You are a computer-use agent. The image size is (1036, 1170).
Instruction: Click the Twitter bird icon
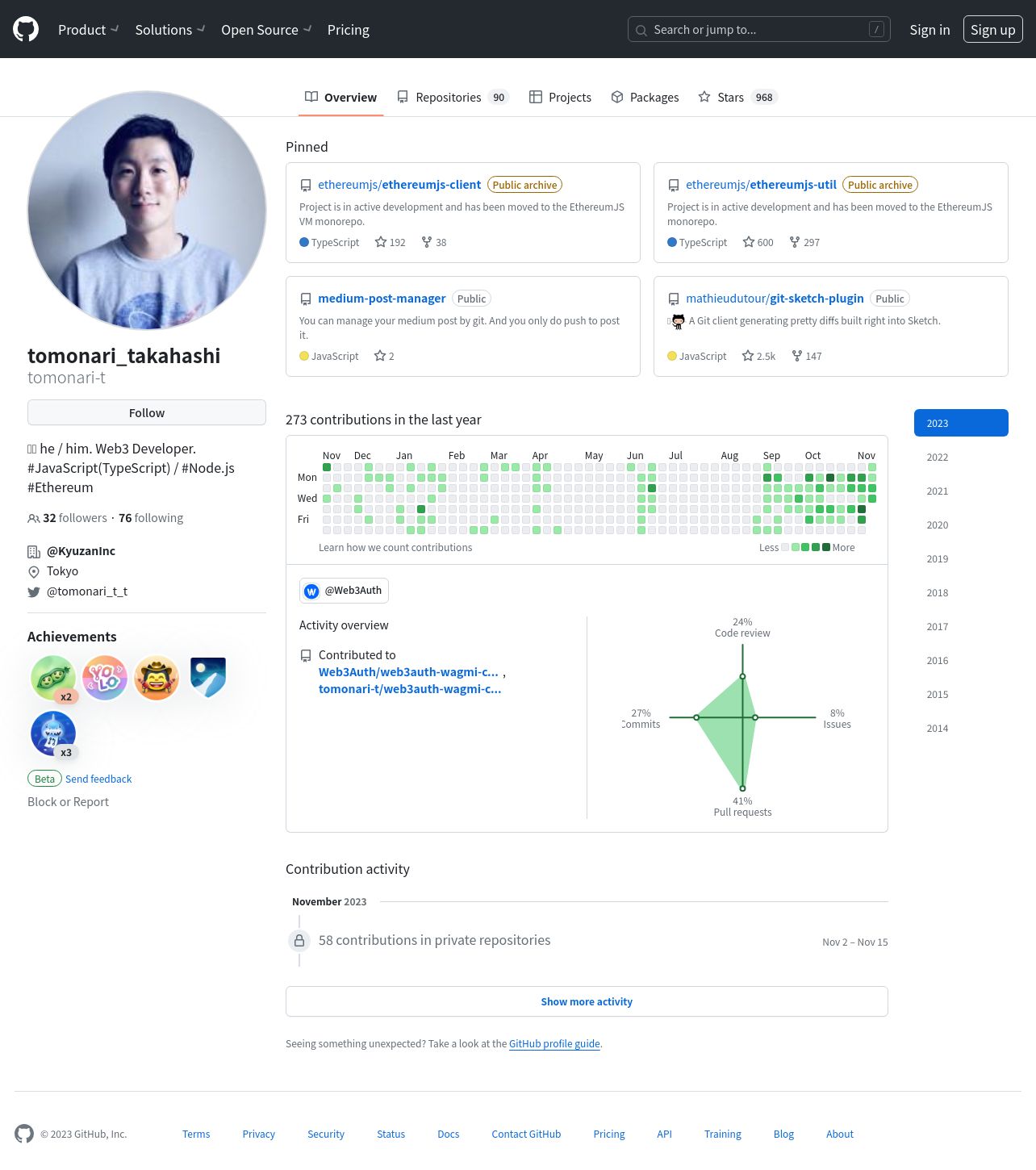pos(34,592)
